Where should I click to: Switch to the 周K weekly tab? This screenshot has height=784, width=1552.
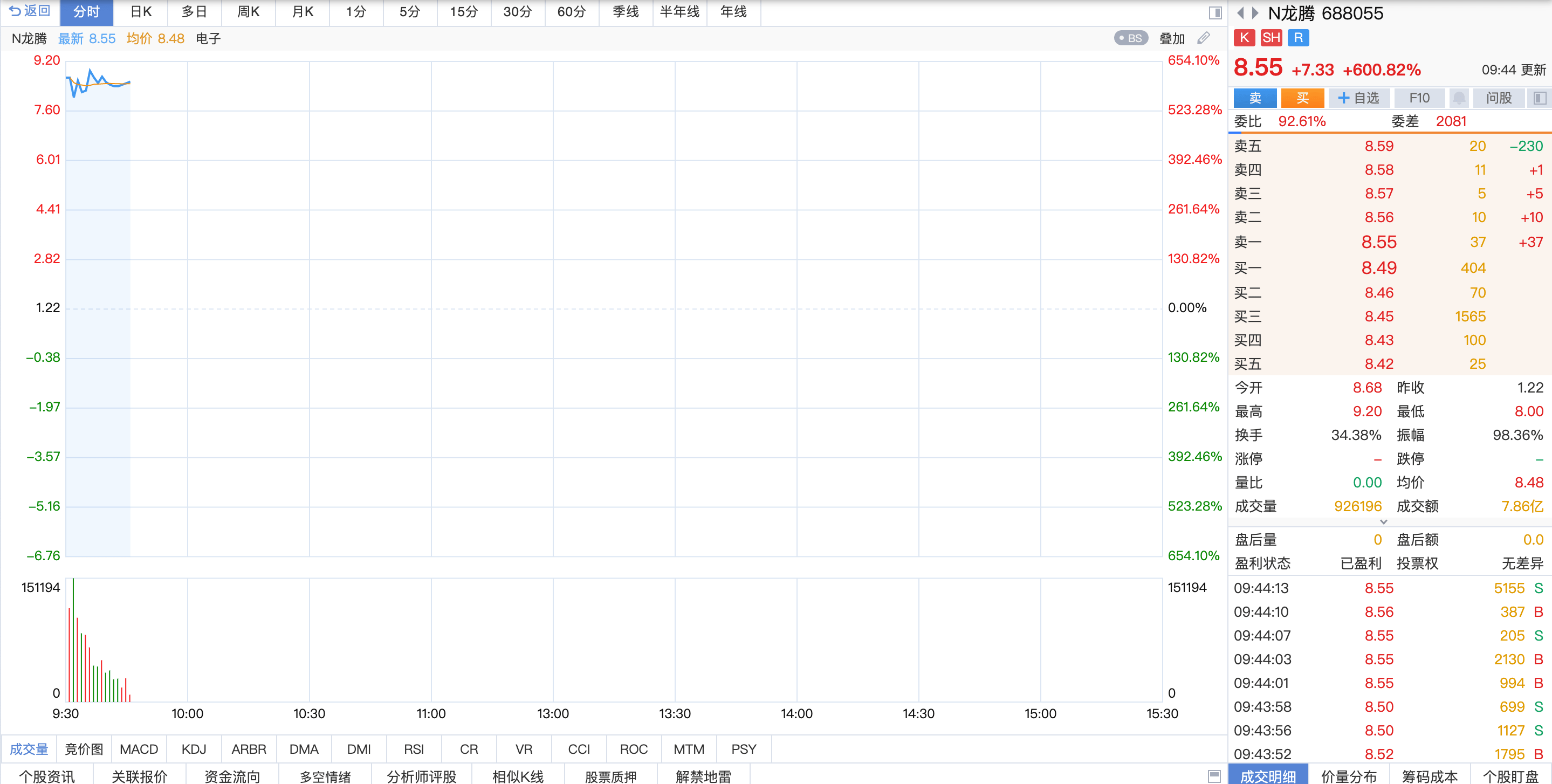[x=248, y=12]
